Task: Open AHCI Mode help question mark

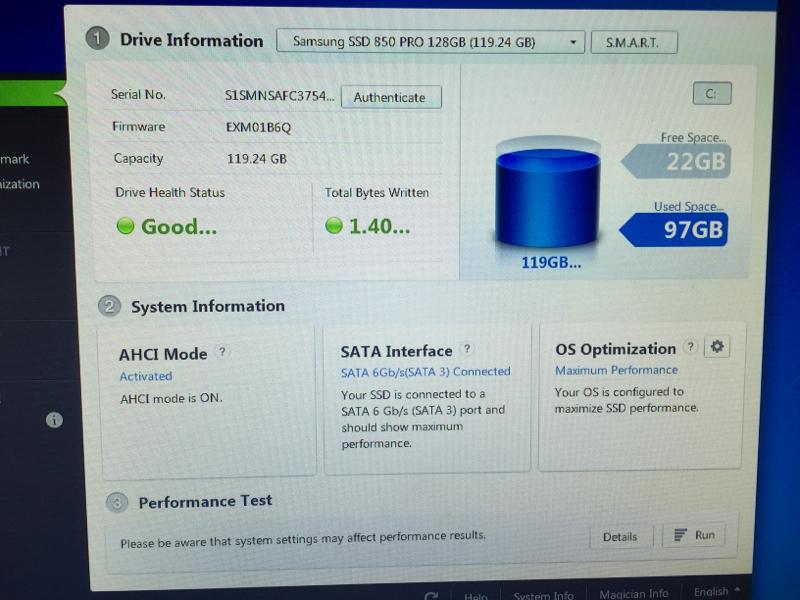Action: [x=222, y=352]
